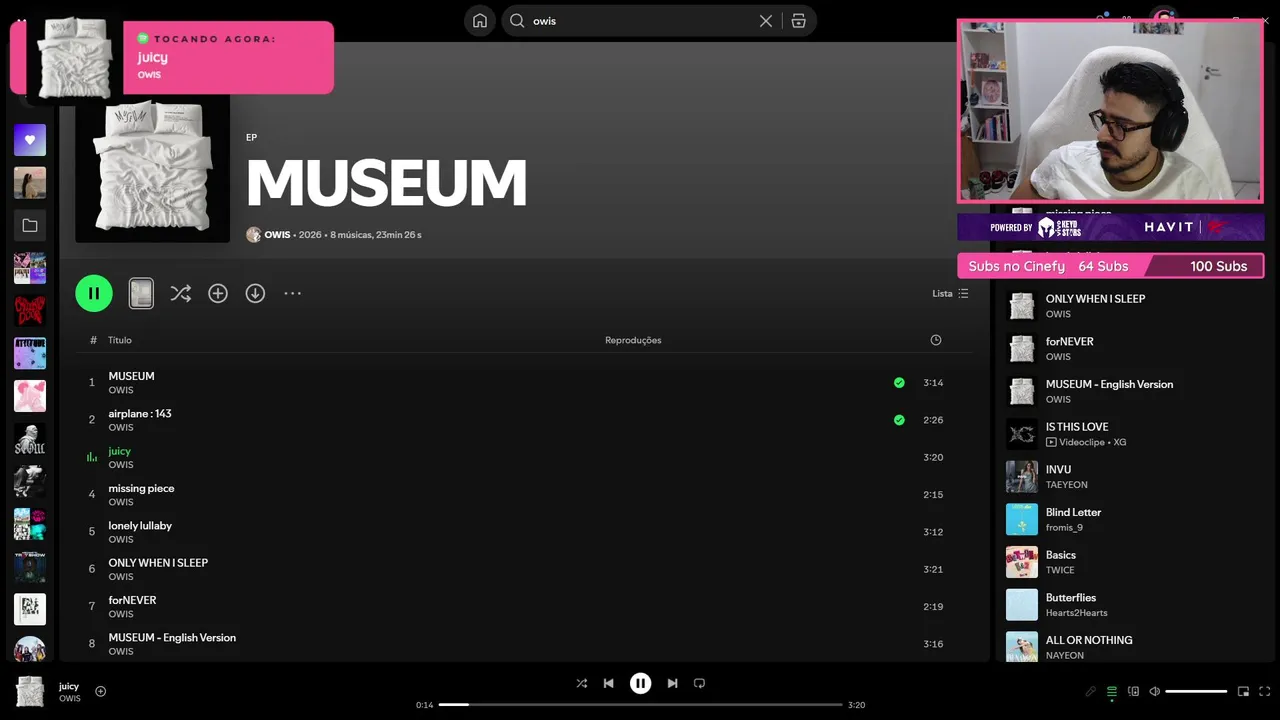Viewport: 1280px width, 720px height.
Task: Clear the 'owis' search text
Action: tap(766, 21)
